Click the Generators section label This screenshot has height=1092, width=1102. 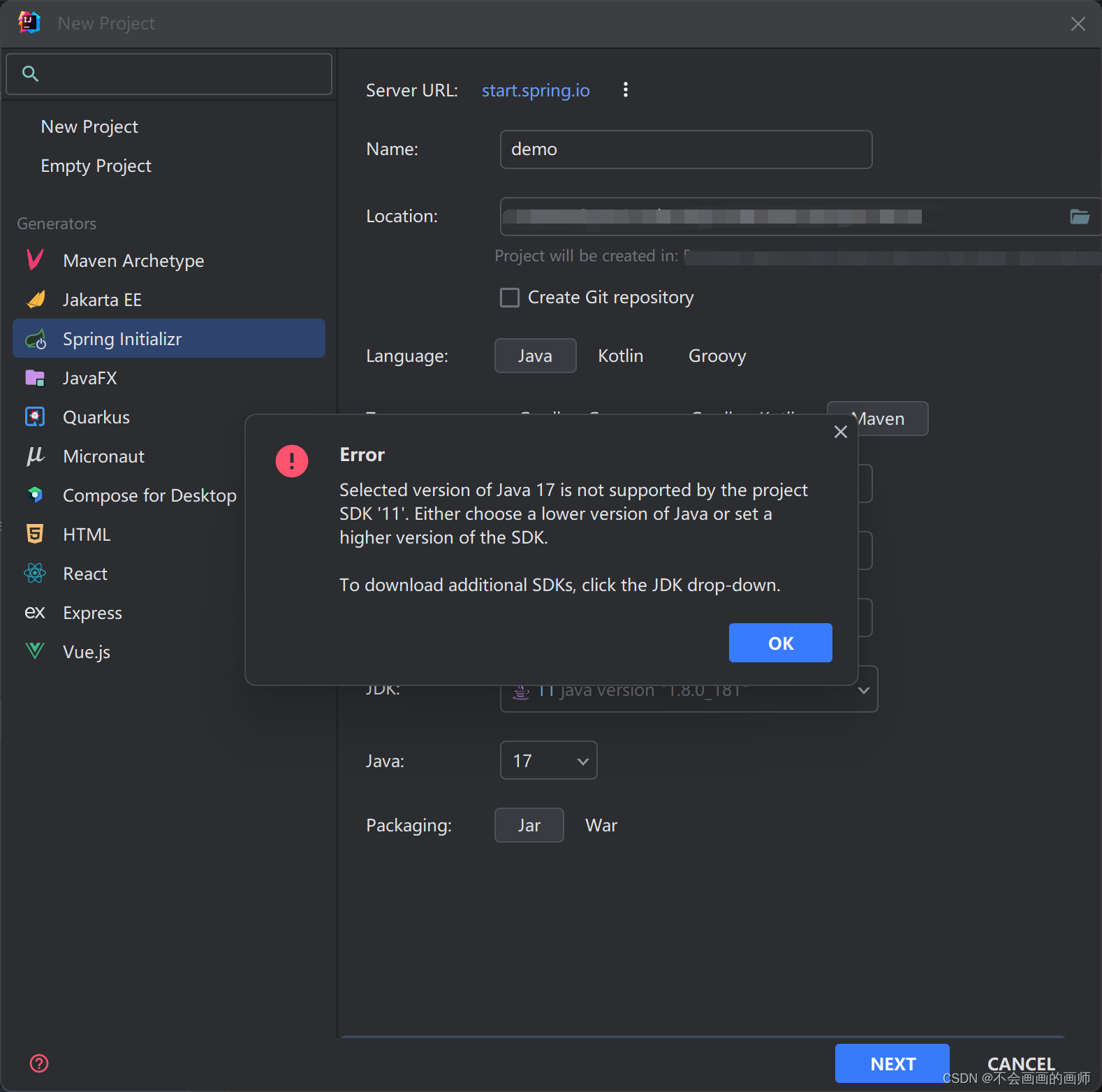57,224
